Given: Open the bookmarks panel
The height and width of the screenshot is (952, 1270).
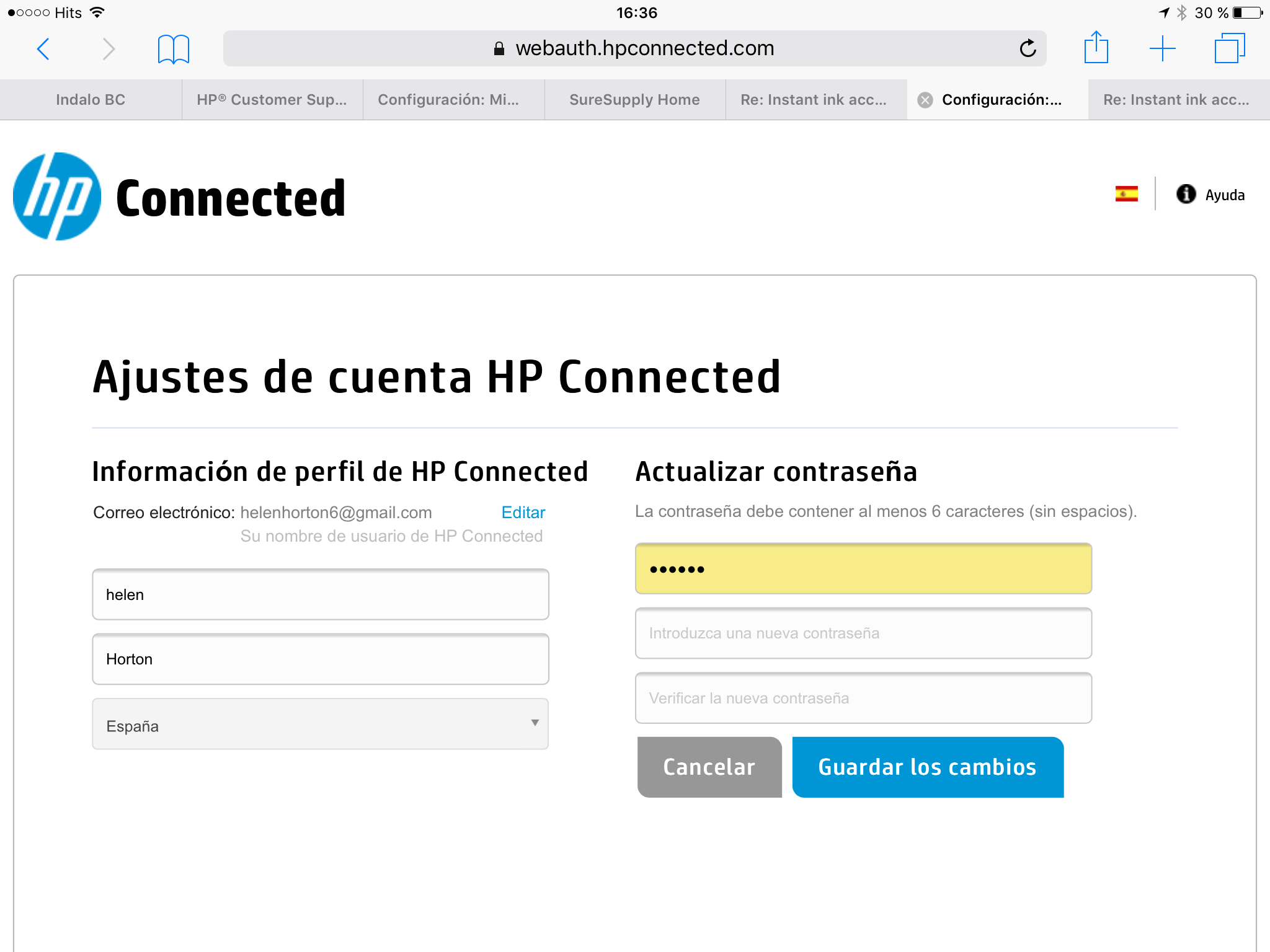Looking at the screenshot, I should click(x=174, y=48).
